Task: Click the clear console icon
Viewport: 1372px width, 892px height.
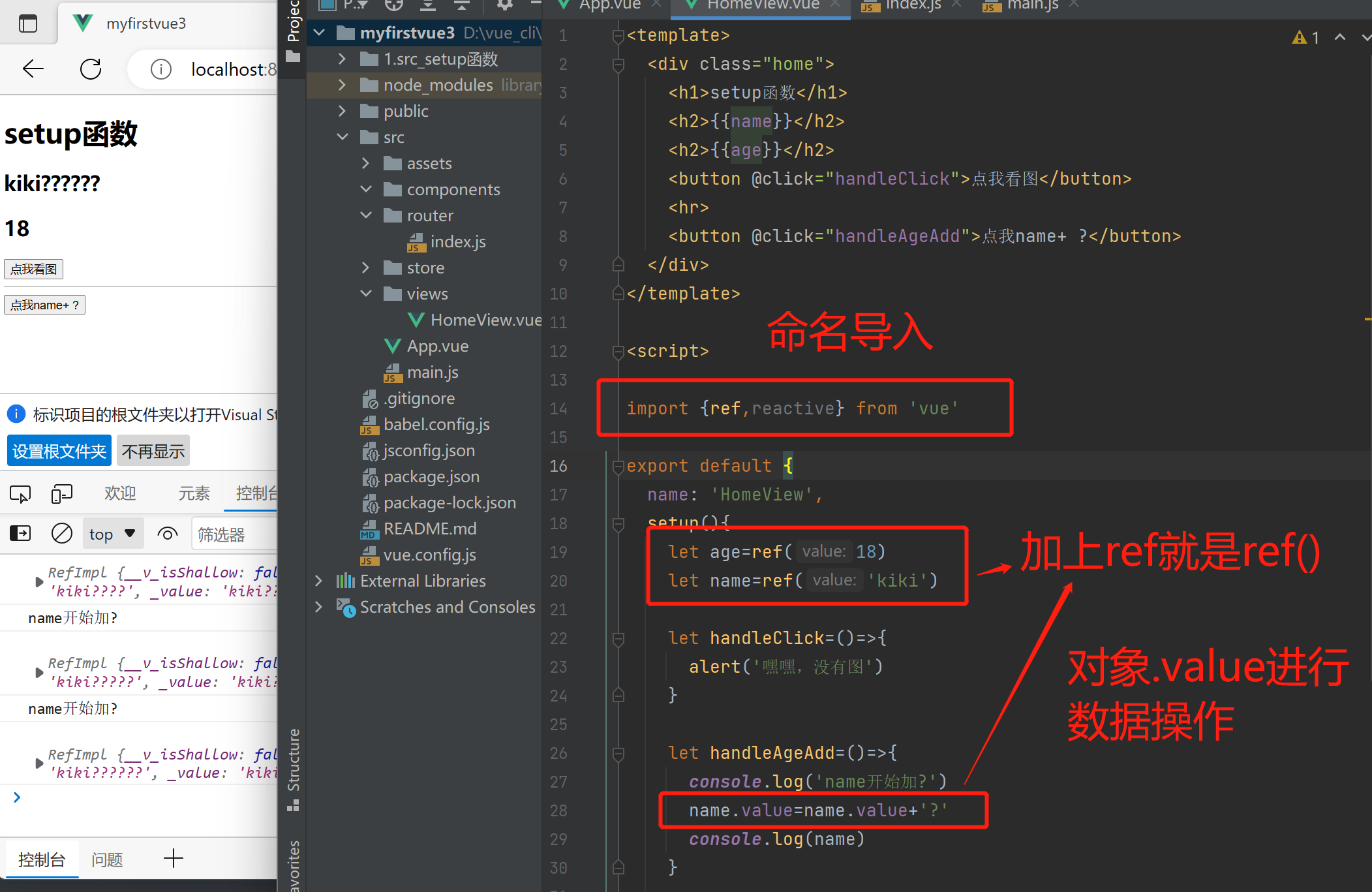Action: click(62, 534)
